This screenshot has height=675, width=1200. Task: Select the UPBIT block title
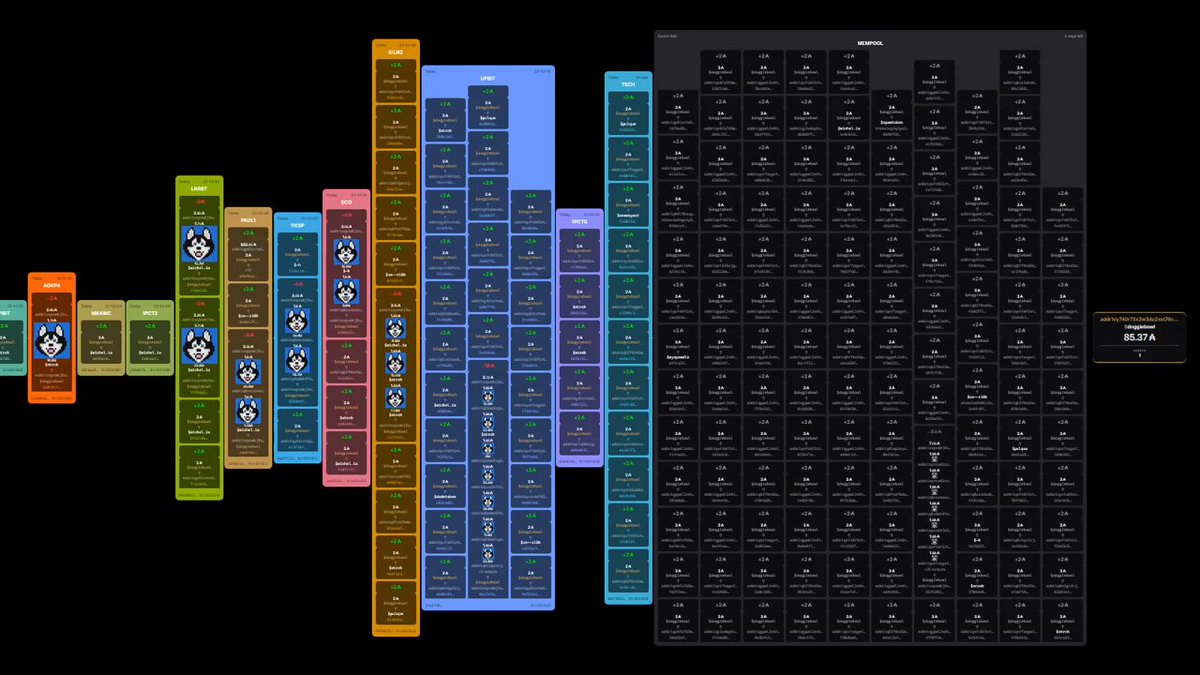pos(488,77)
